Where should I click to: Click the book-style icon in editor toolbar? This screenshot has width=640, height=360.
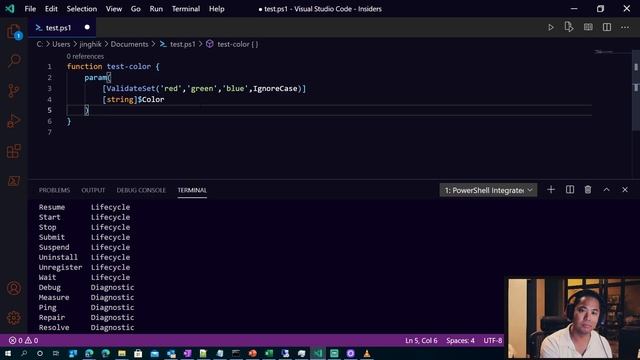(x=588, y=27)
